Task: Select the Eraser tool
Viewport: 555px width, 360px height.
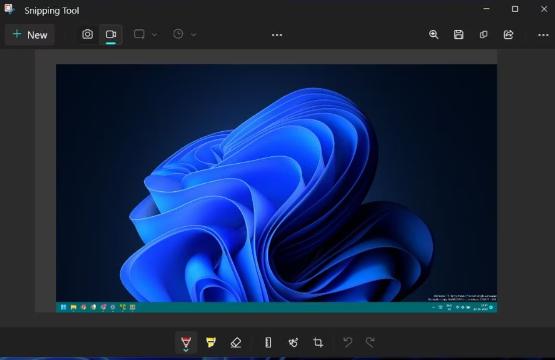Action: [x=236, y=342]
